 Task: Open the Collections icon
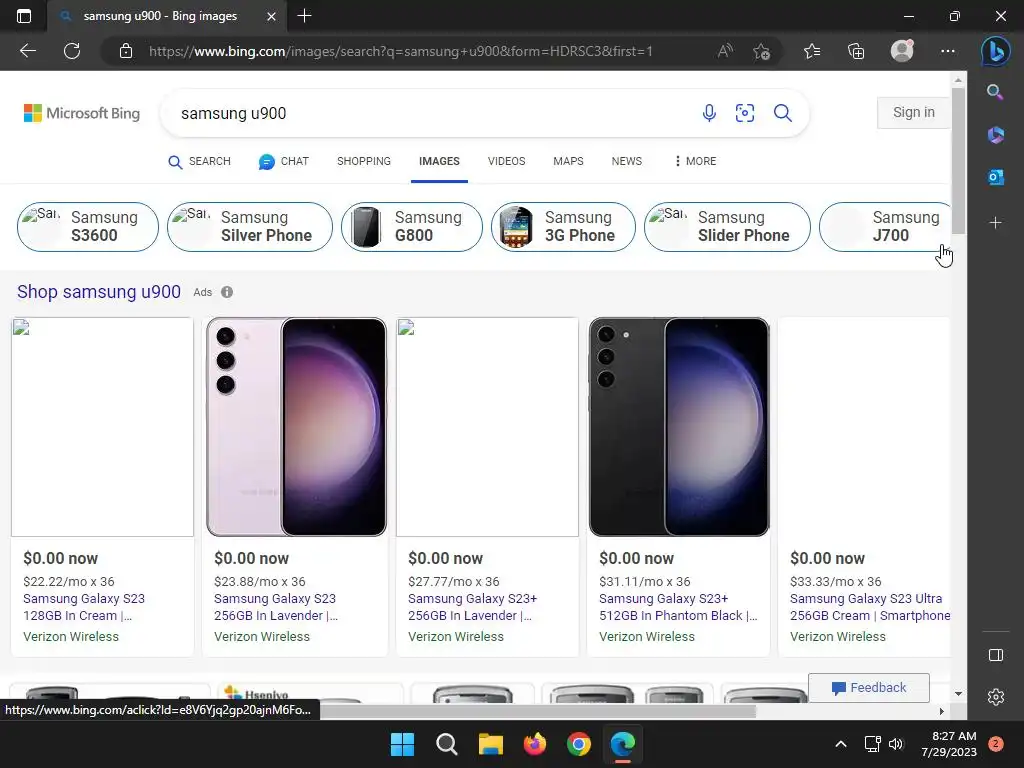click(x=856, y=51)
